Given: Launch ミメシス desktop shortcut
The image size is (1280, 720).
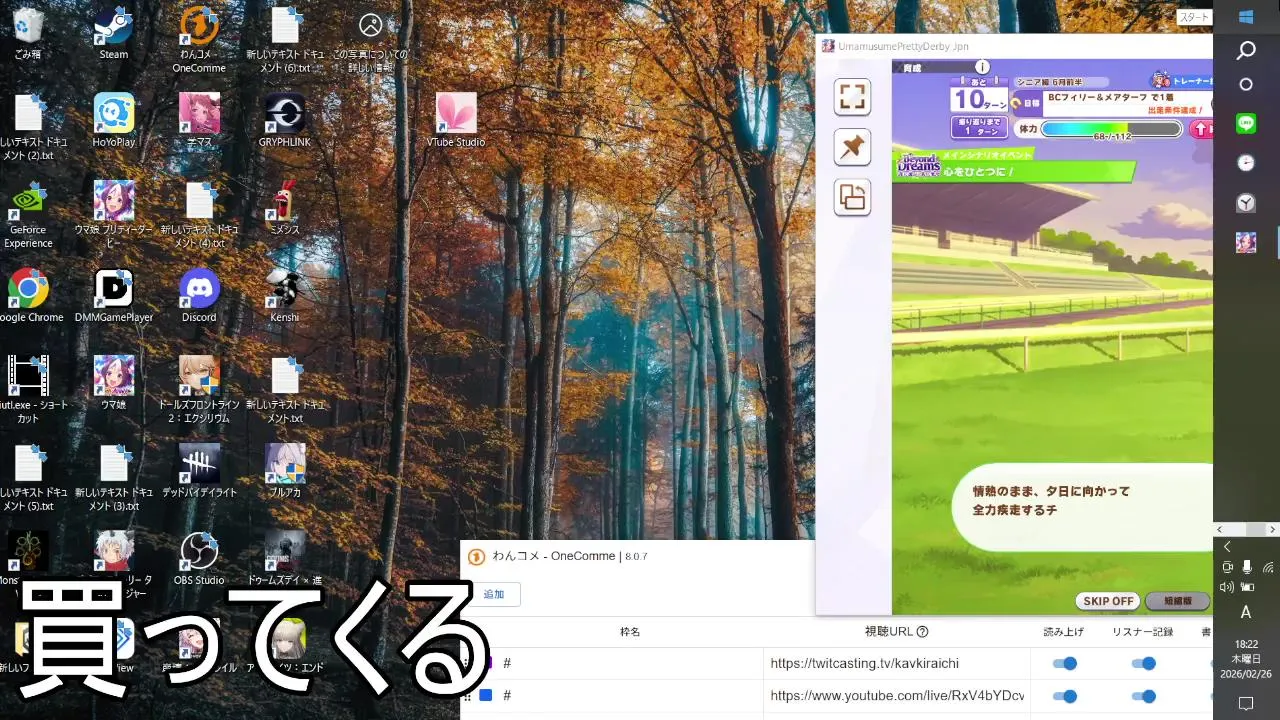Looking at the screenshot, I should [285, 208].
